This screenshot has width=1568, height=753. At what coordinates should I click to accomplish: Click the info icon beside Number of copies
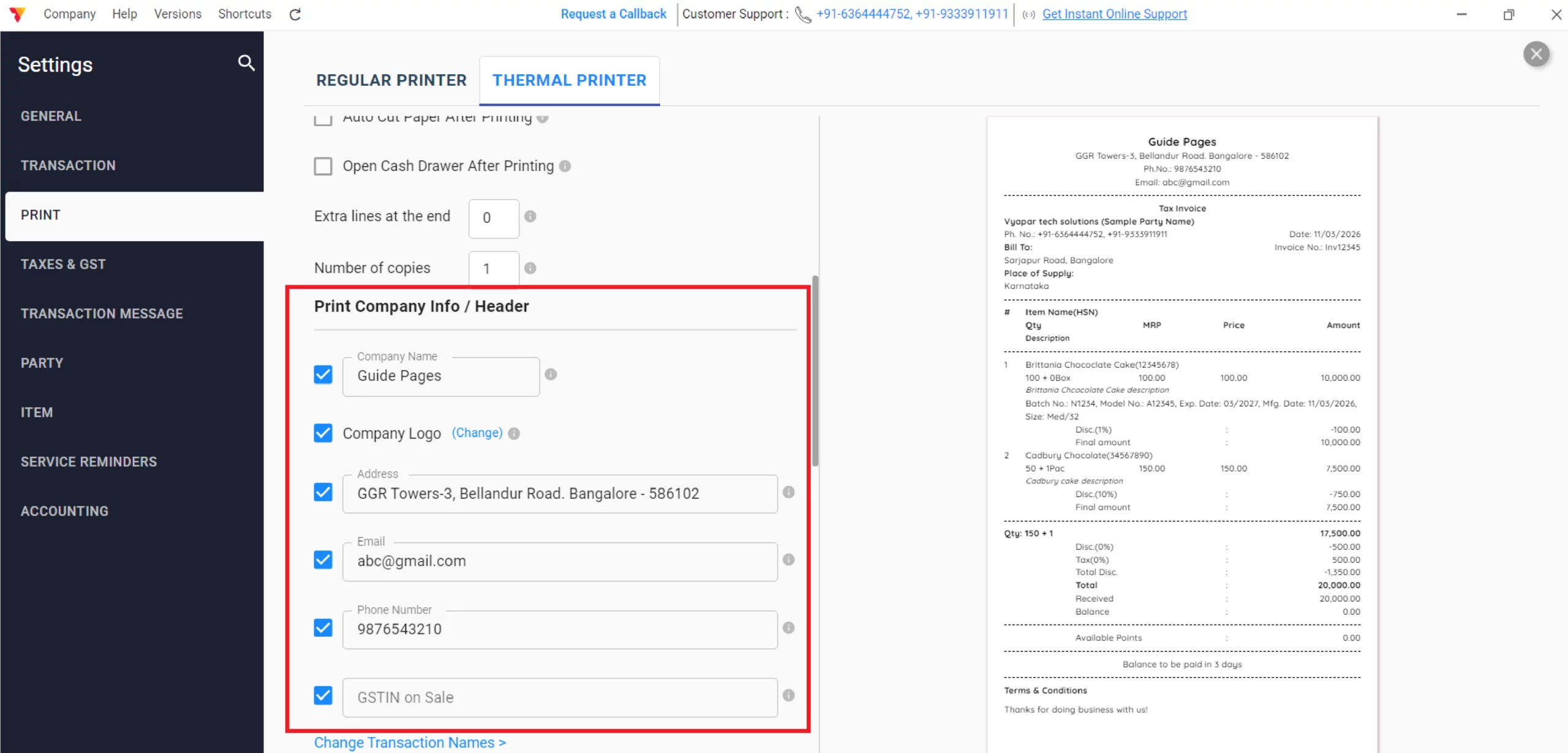point(530,268)
